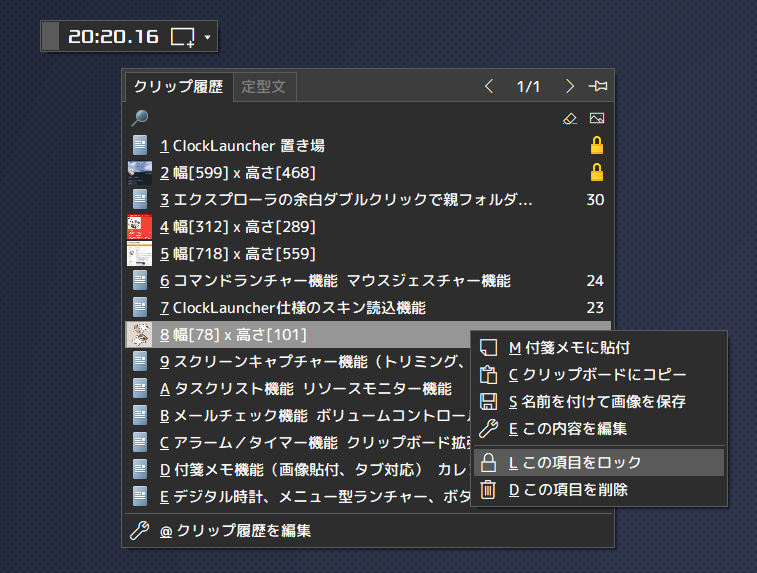Choose D この項目を削除 from context menu

tap(599, 490)
